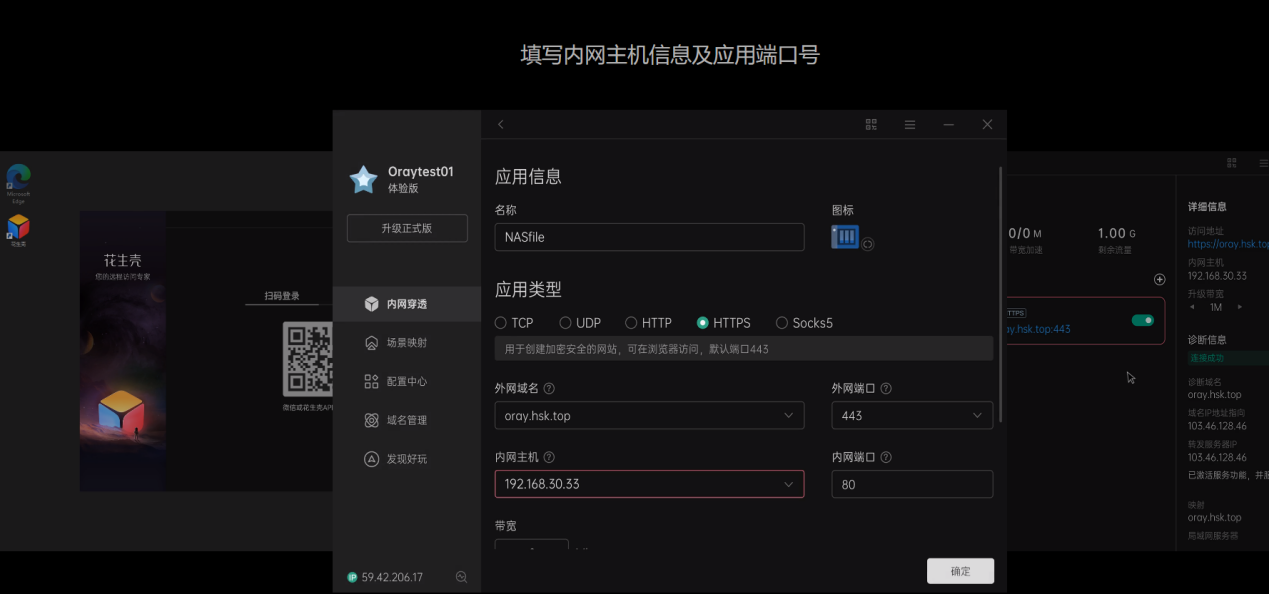Open the https://oray.hsk.top access address link

[1228, 244]
